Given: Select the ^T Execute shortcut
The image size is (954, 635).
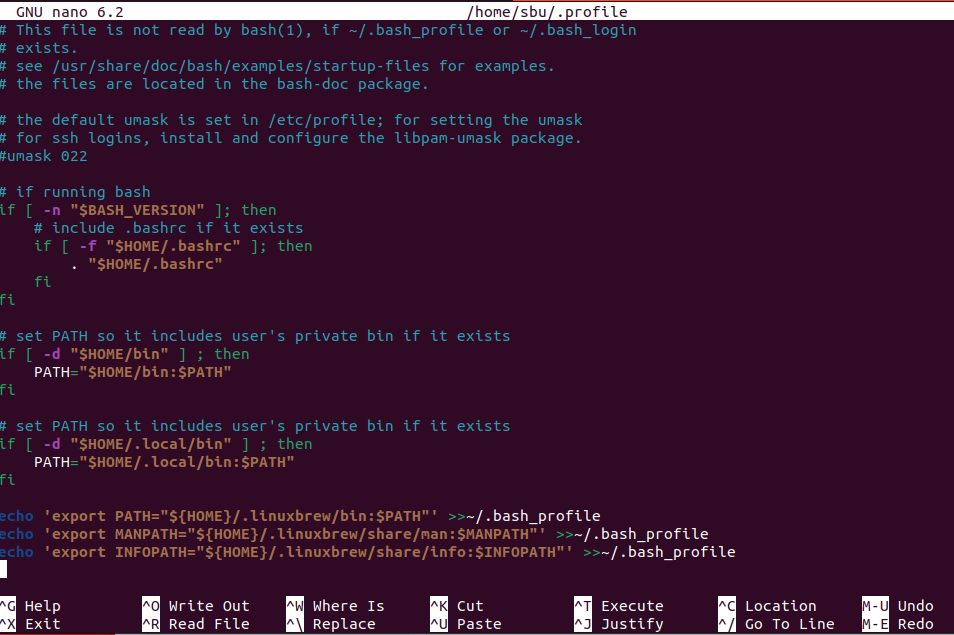Looking at the screenshot, I should (x=619, y=606).
